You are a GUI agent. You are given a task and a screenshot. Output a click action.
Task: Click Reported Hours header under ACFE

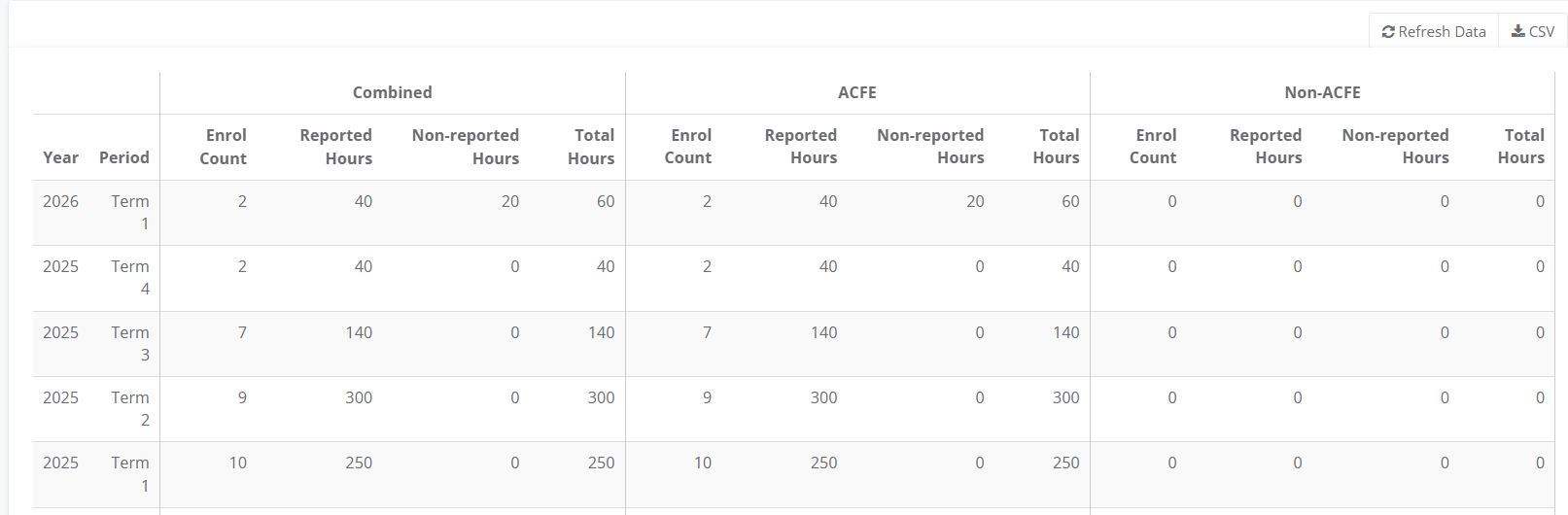800,147
